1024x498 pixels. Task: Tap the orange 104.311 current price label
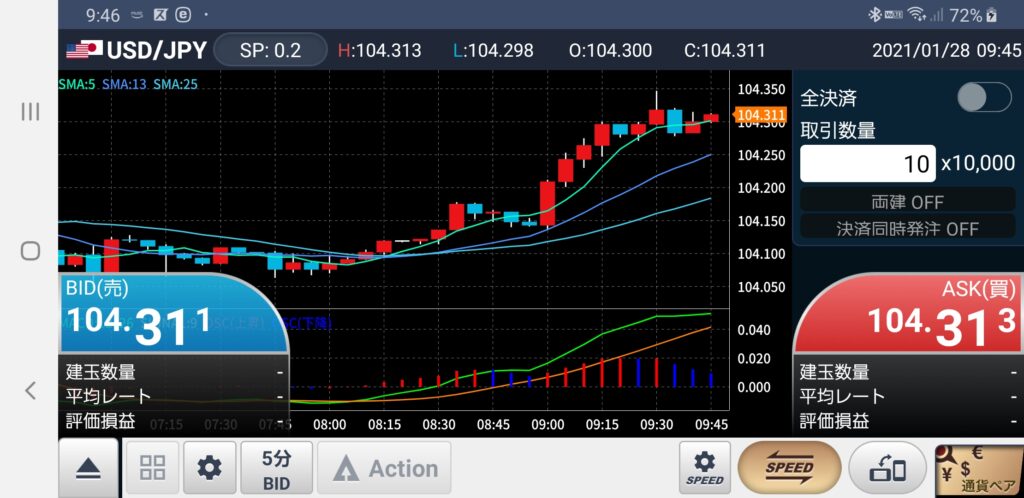(761, 115)
